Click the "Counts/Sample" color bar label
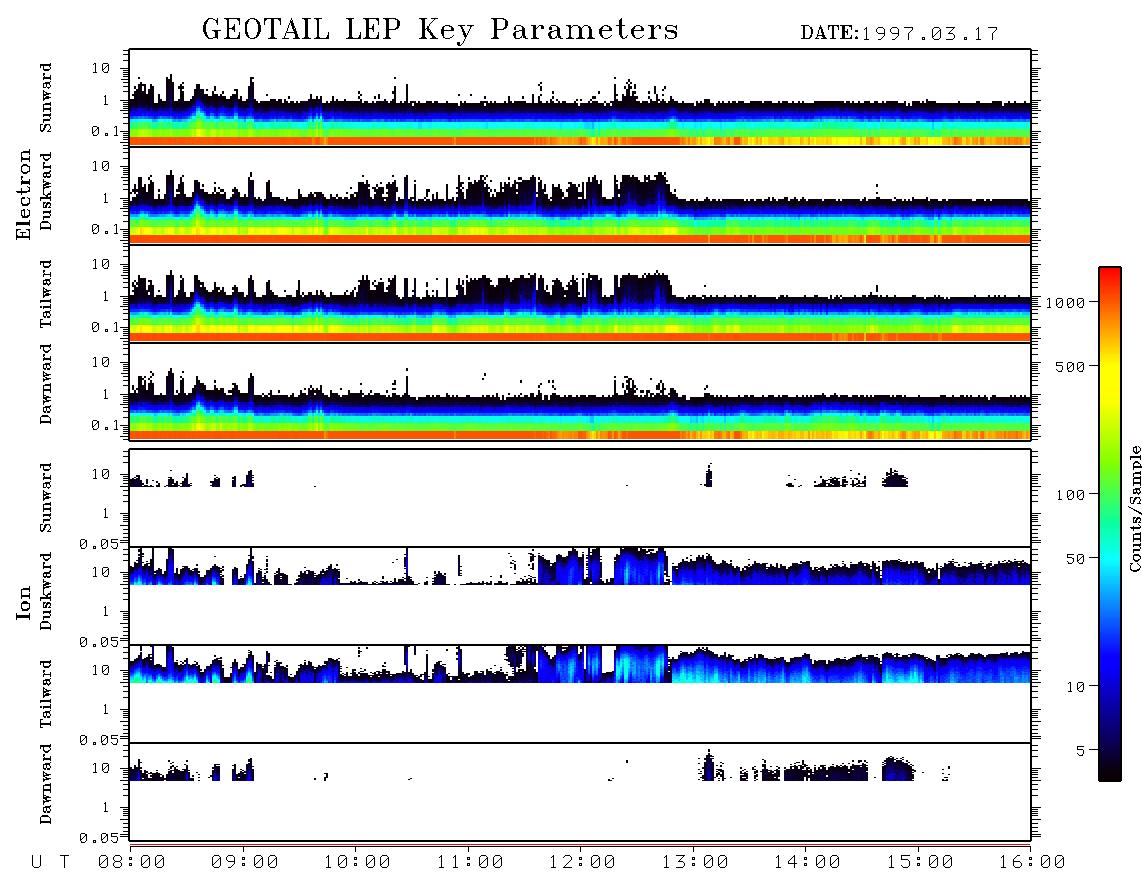 click(1134, 508)
